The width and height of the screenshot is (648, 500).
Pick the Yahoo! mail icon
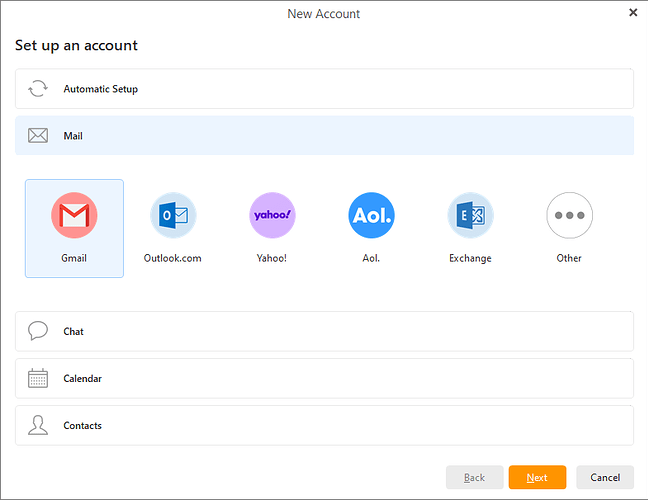tap(272, 215)
